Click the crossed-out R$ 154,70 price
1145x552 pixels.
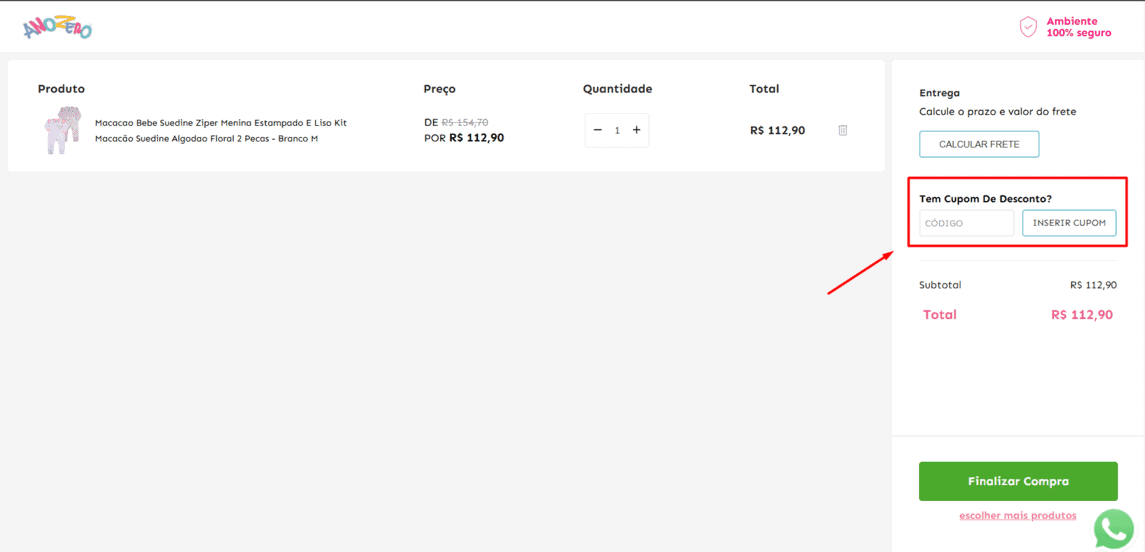[465, 122]
